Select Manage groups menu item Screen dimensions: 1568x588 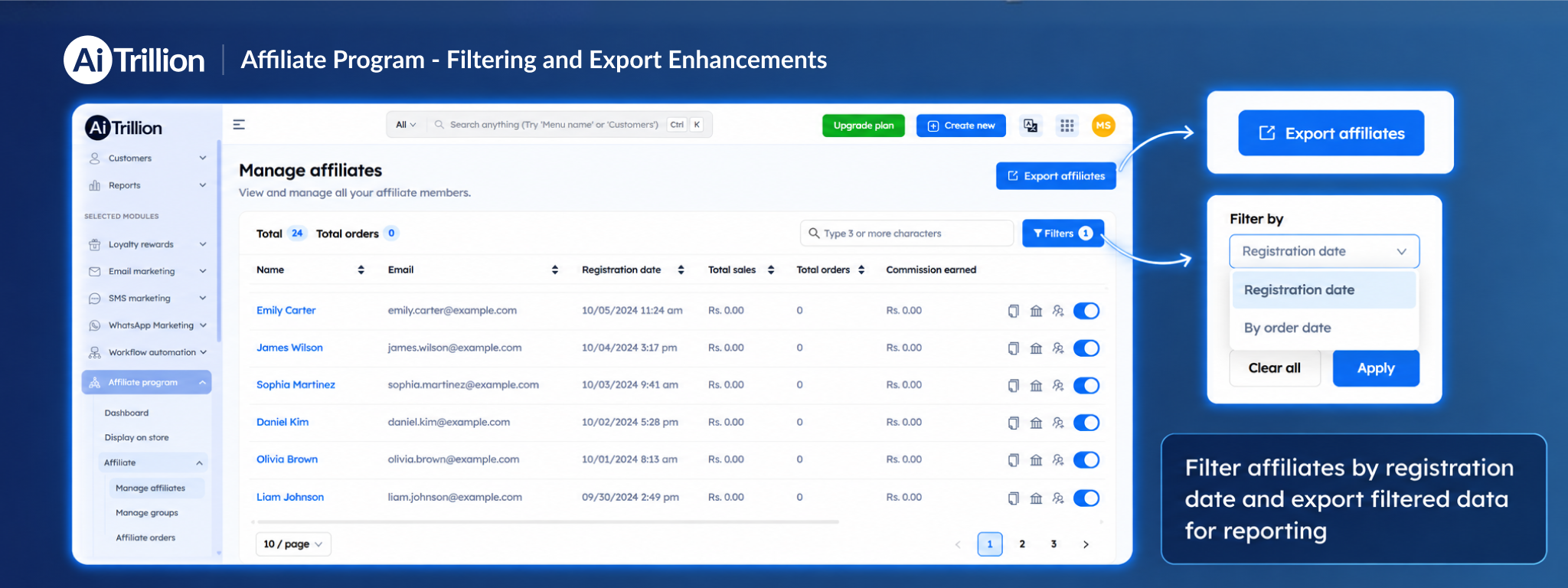pos(147,513)
